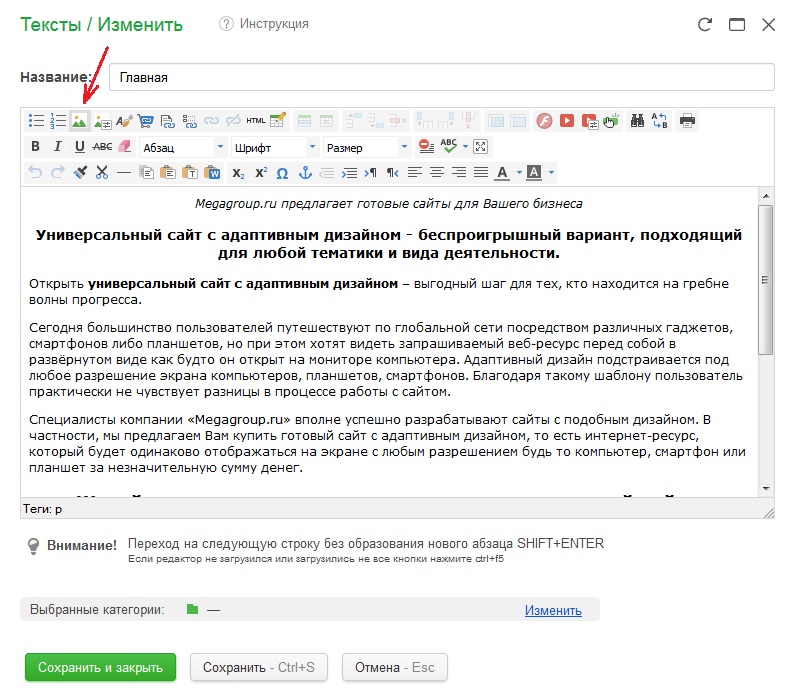The height and width of the screenshot is (700, 791).
Task: Align text left
Action: coord(415,172)
